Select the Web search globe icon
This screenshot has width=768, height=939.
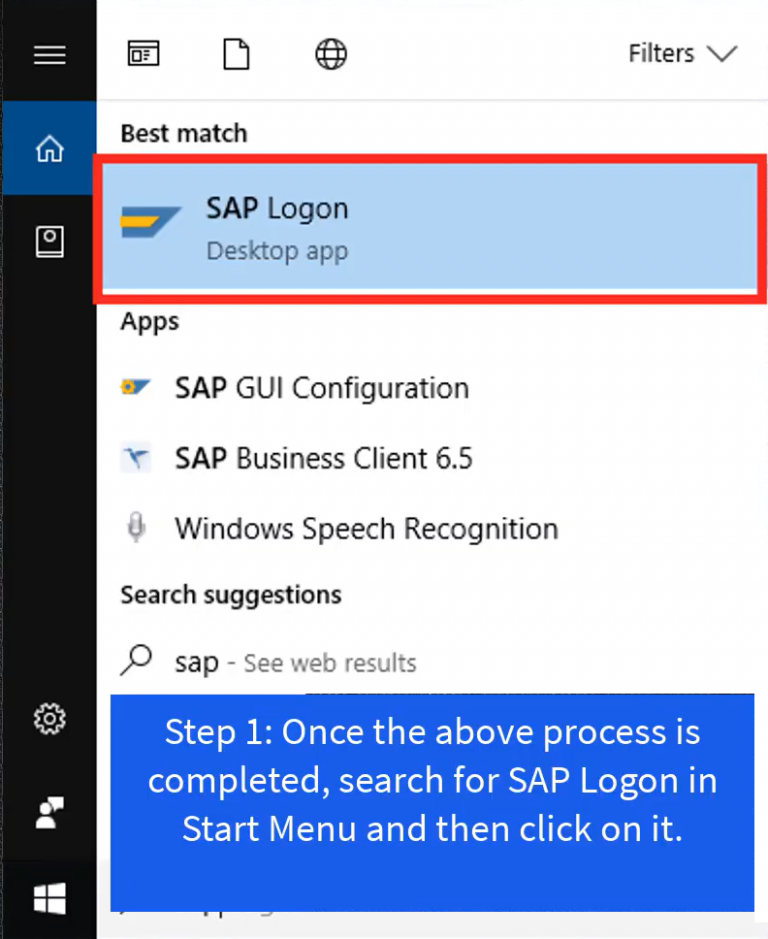(x=330, y=54)
